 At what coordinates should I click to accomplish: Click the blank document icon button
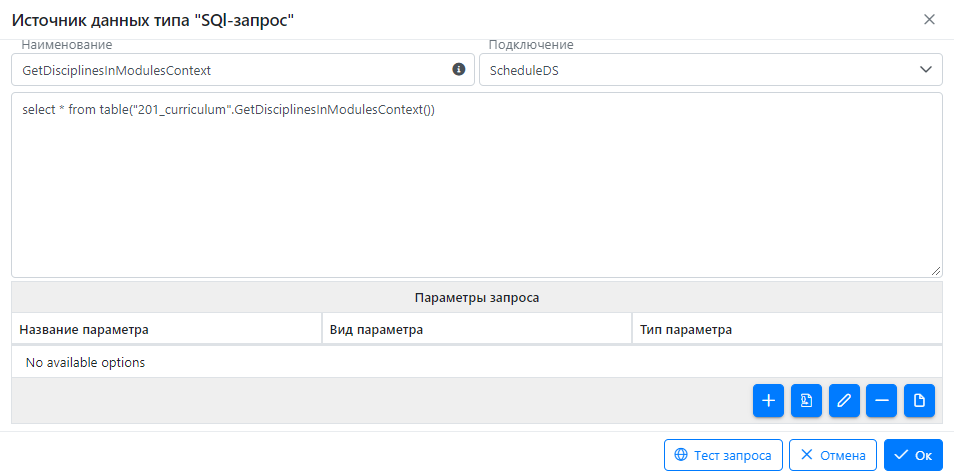coord(919,401)
